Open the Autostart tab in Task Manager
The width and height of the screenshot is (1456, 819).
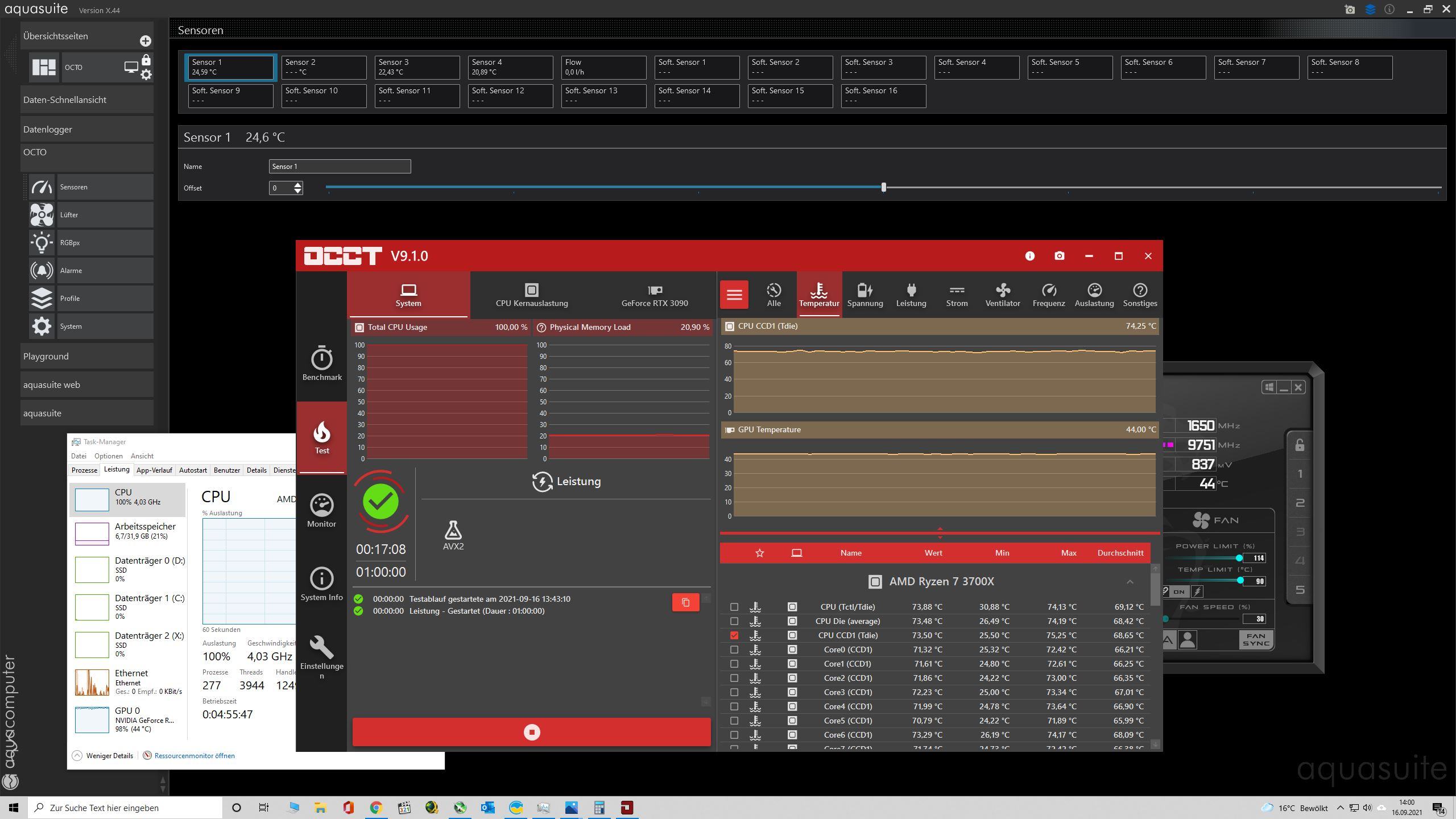coord(193,470)
